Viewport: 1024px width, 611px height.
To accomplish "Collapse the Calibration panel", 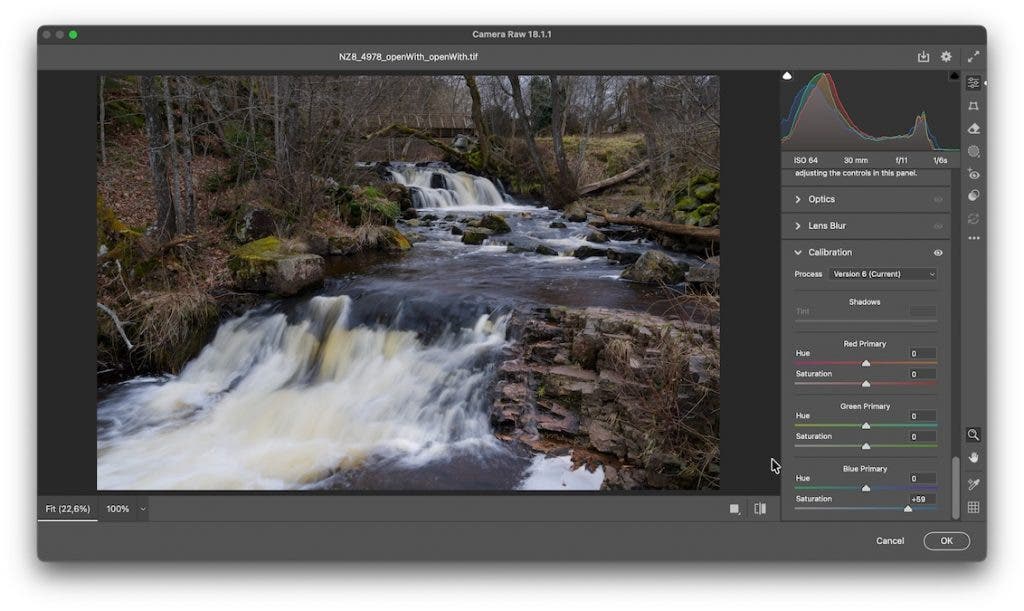I will [797, 252].
